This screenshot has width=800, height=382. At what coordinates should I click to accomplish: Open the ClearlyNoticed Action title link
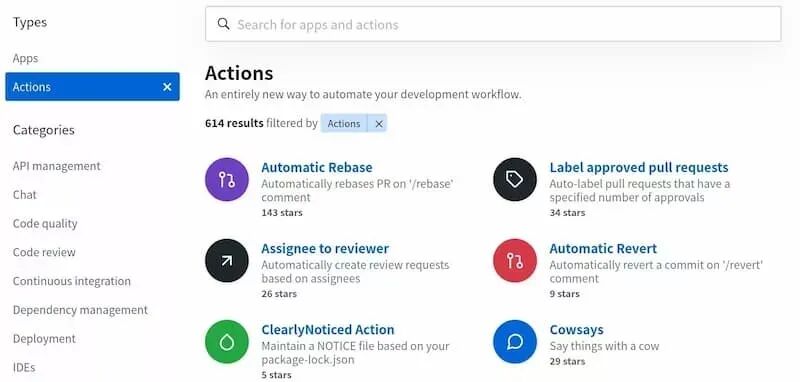[328, 329]
